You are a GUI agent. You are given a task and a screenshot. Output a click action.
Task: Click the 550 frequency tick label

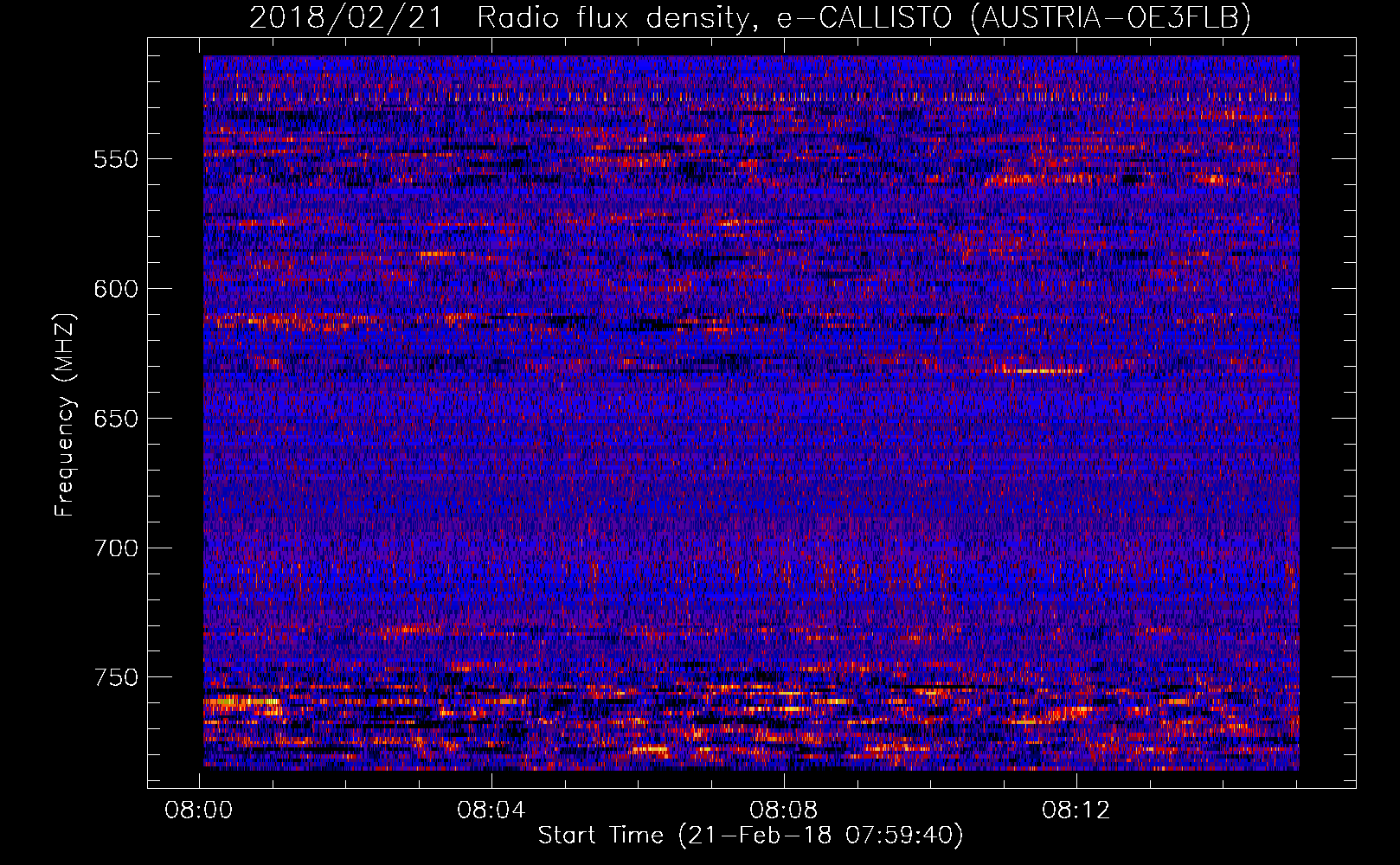pyautogui.click(x=116, y=159)
